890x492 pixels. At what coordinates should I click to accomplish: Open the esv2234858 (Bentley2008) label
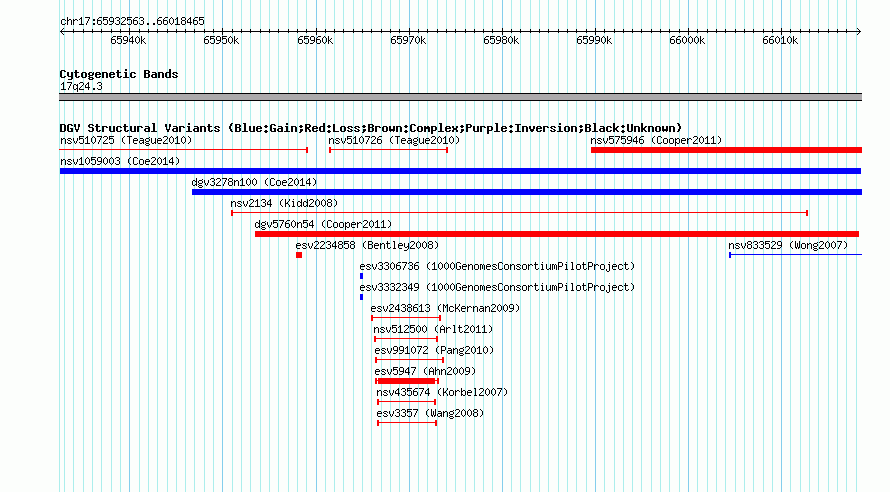click(367, 245)
